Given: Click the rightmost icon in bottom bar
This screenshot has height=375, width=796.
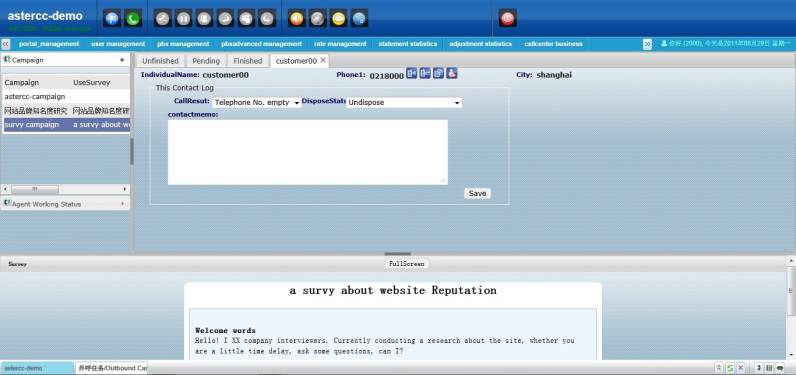Looking at the screenshot, I should coord(780,368).
